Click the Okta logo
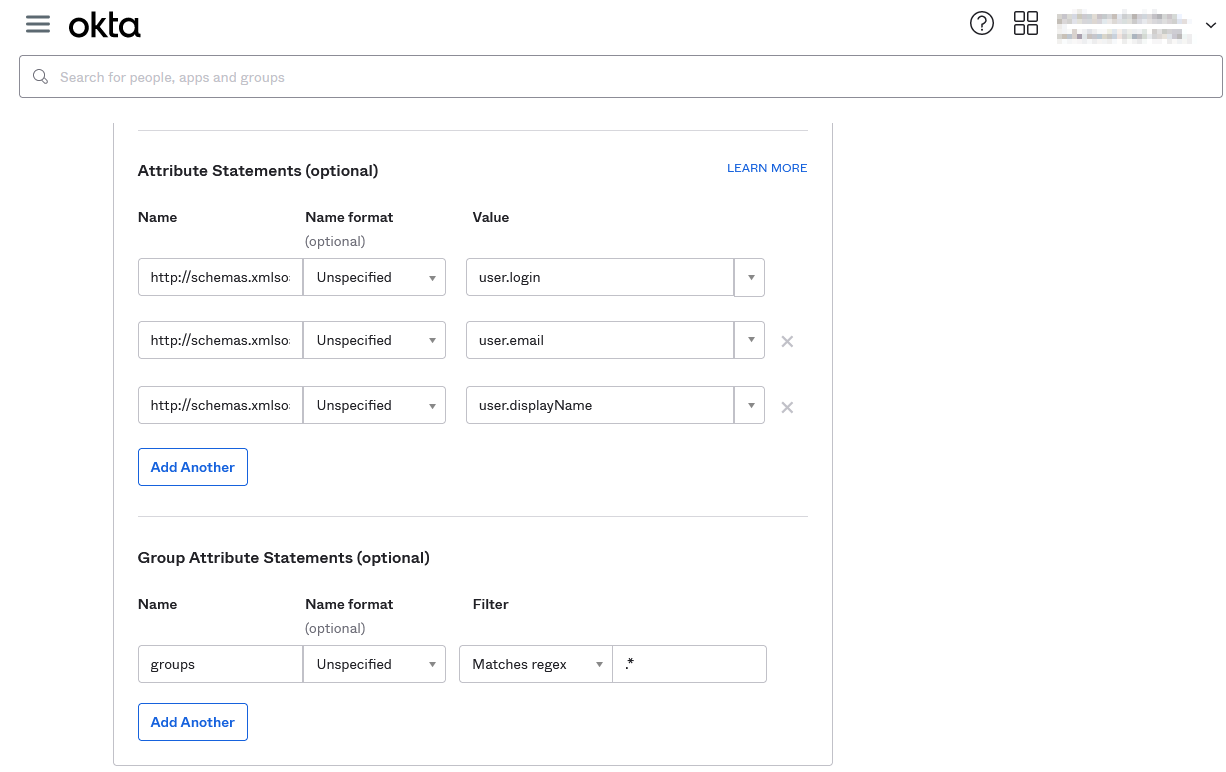The width and height of the screenshot is (1226, 772). [104, 24]
